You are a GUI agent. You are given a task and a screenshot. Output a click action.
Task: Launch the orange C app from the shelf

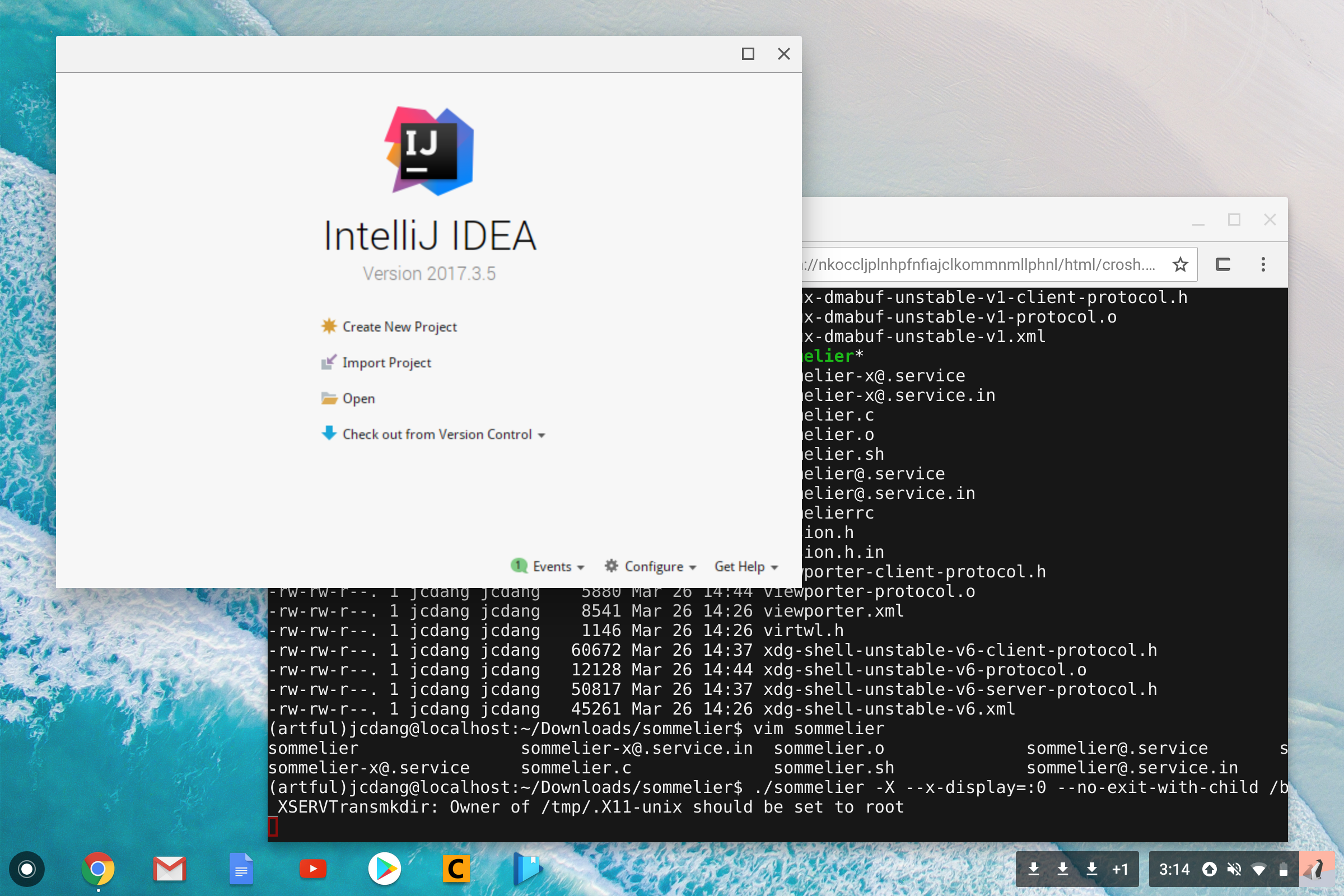[x=456, y=869]
